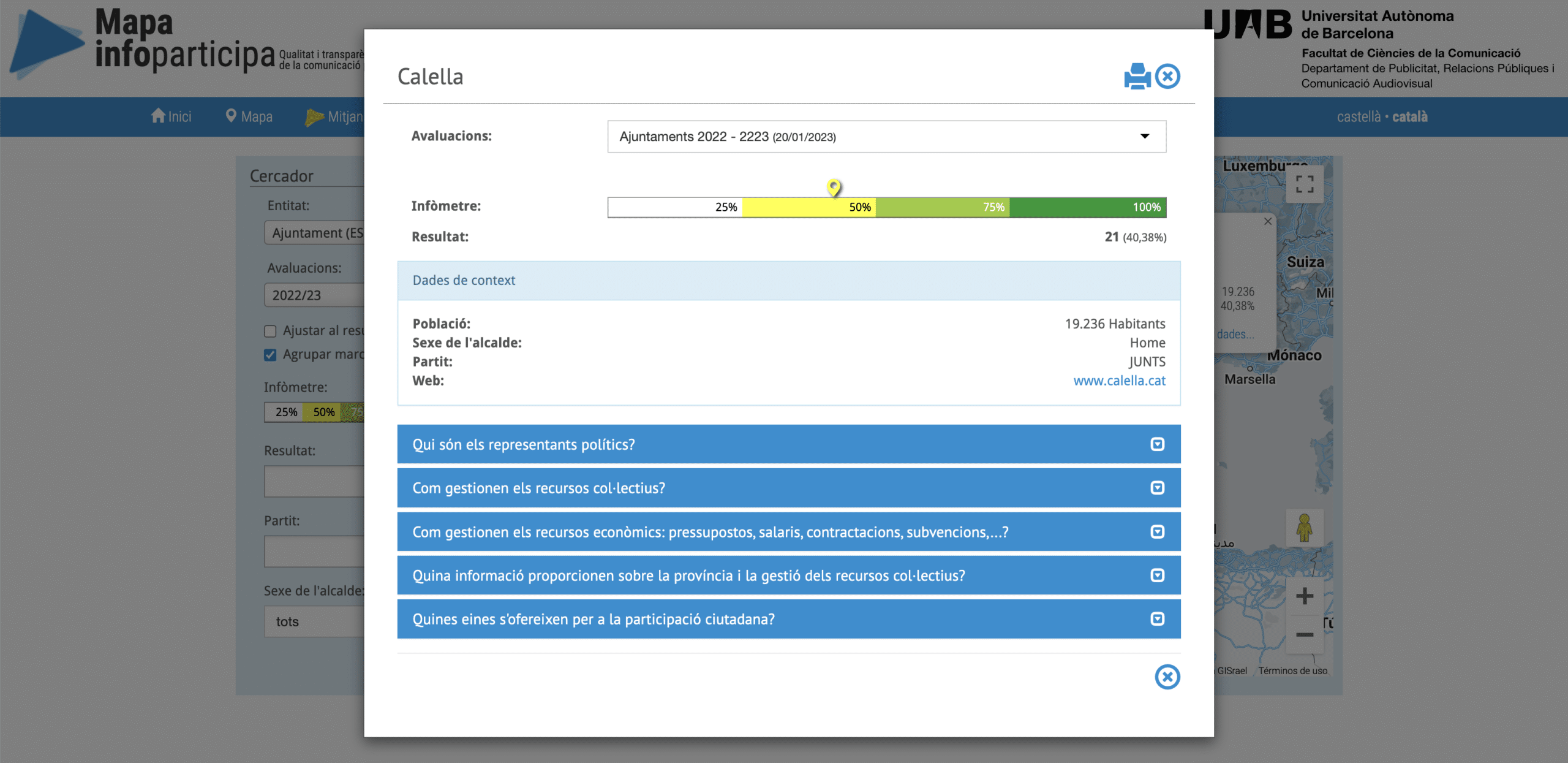Click chevron icon on participació ciutadana row
This screenshot has width=1568, height=763.
point(1157,619)
